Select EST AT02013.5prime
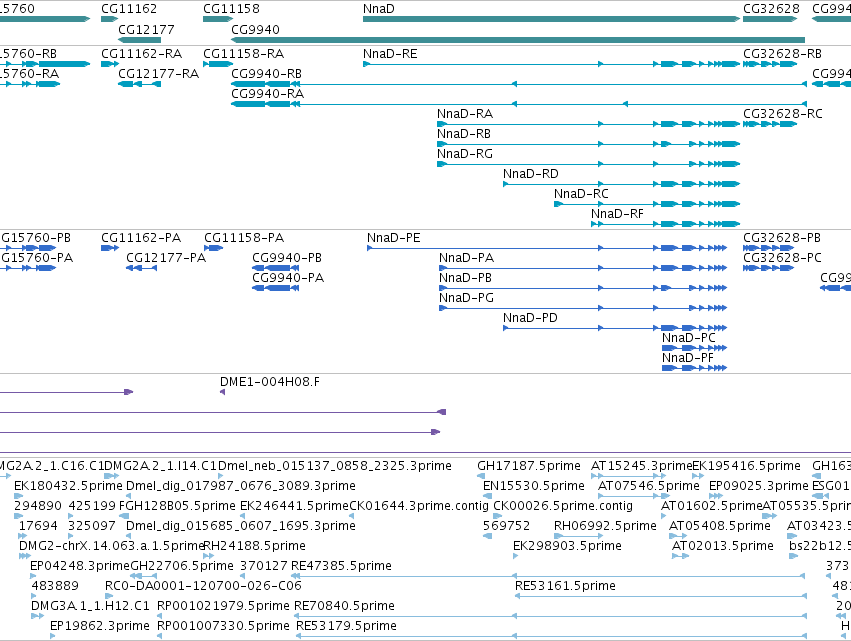This screenshot has width=851, height=641. pyautogui.click(x=681, y=556)
